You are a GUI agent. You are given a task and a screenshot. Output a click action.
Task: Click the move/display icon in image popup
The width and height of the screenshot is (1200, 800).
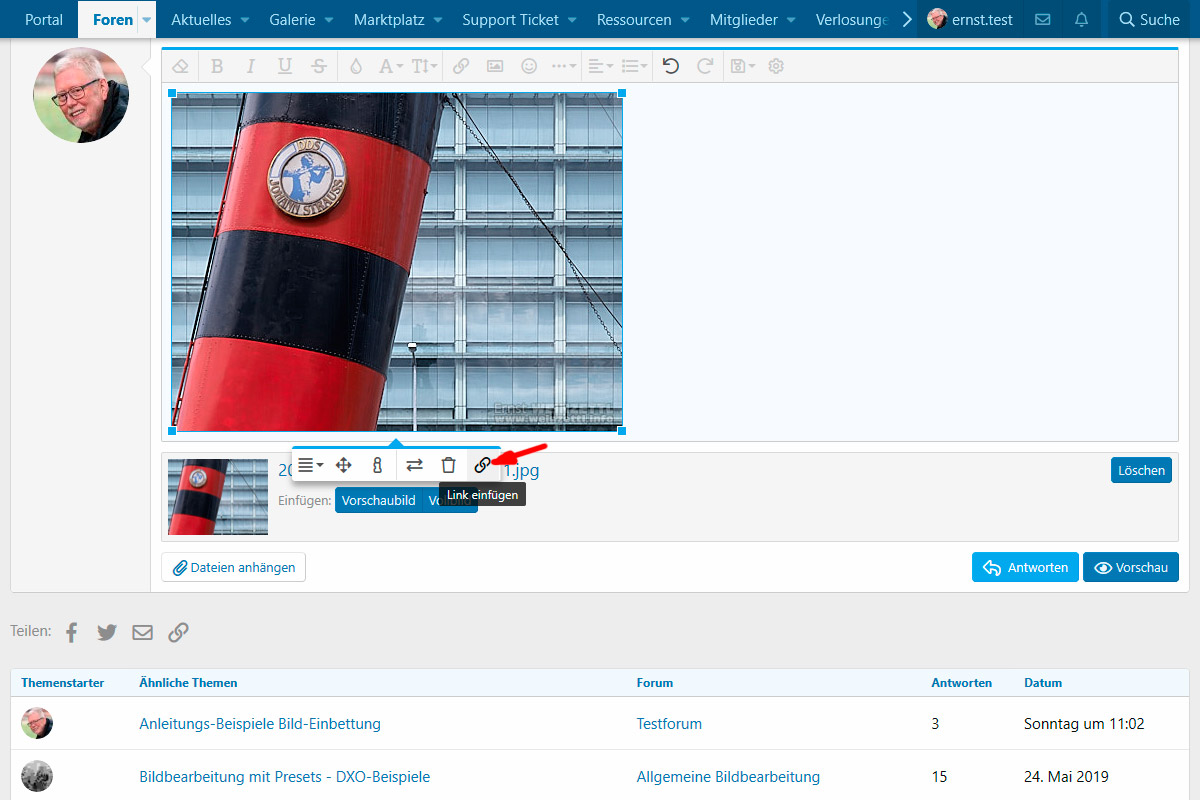point(343,465)
